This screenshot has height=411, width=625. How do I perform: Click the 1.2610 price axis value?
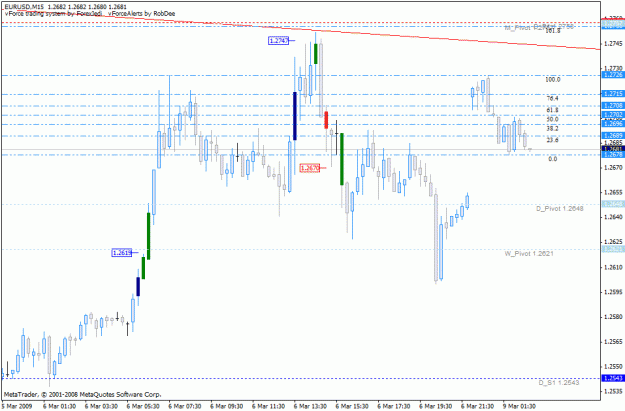click(x=613, y=267)
